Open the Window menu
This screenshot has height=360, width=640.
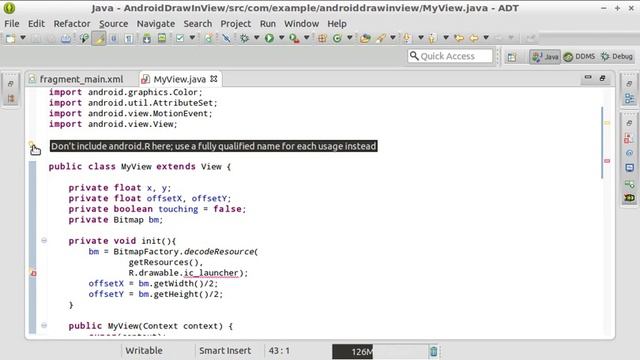pos(301,24)
